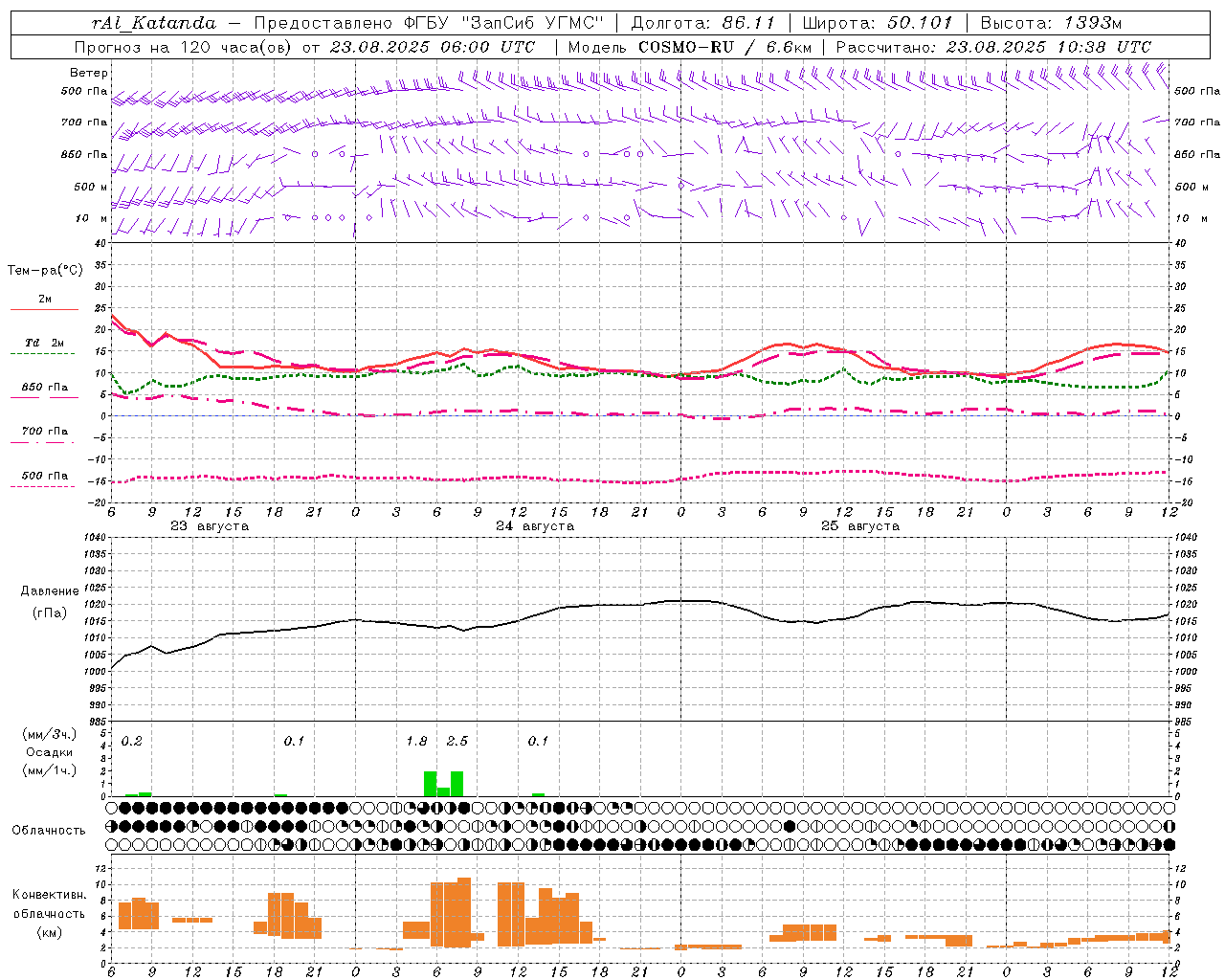Click the "500 м" wind level label on left
Screen dimensions: 1225x980
click(x=91, y=187)
